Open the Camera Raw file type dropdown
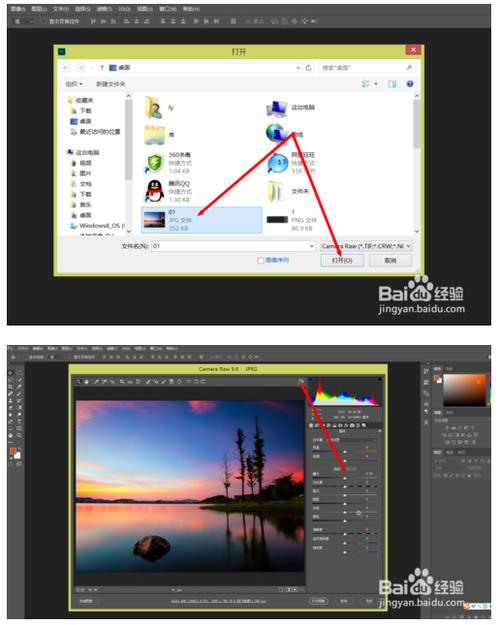 pyautogui.click(x=366, y=246)
